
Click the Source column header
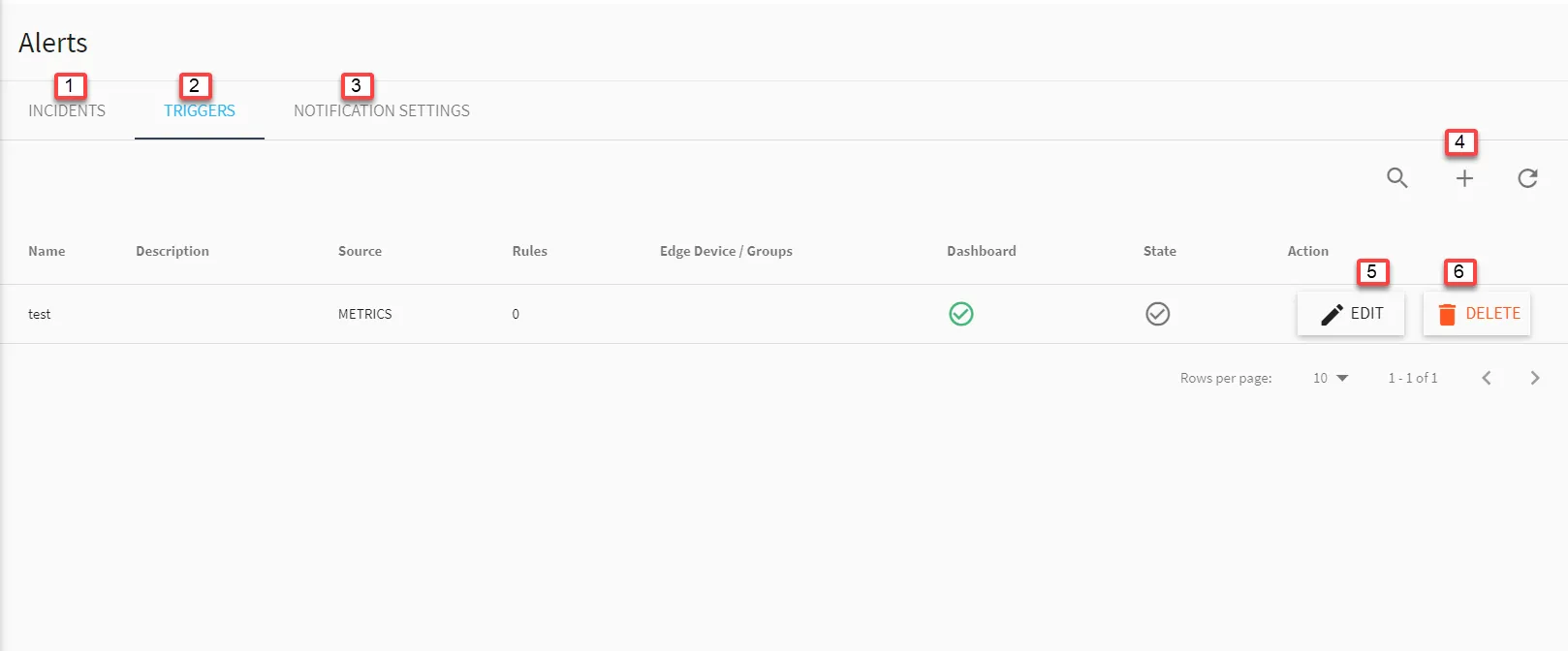360,251
